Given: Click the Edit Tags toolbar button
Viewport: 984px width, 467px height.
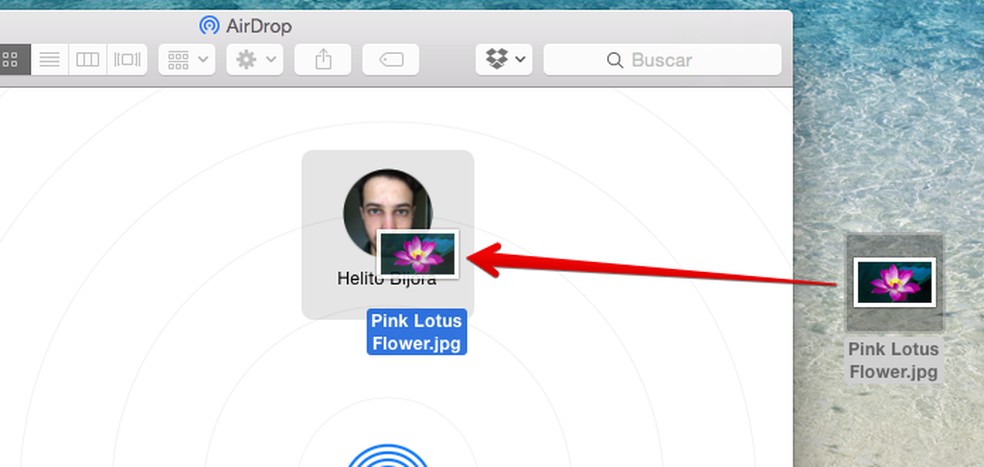Looking at the screenshot, I should coord(390,60).
